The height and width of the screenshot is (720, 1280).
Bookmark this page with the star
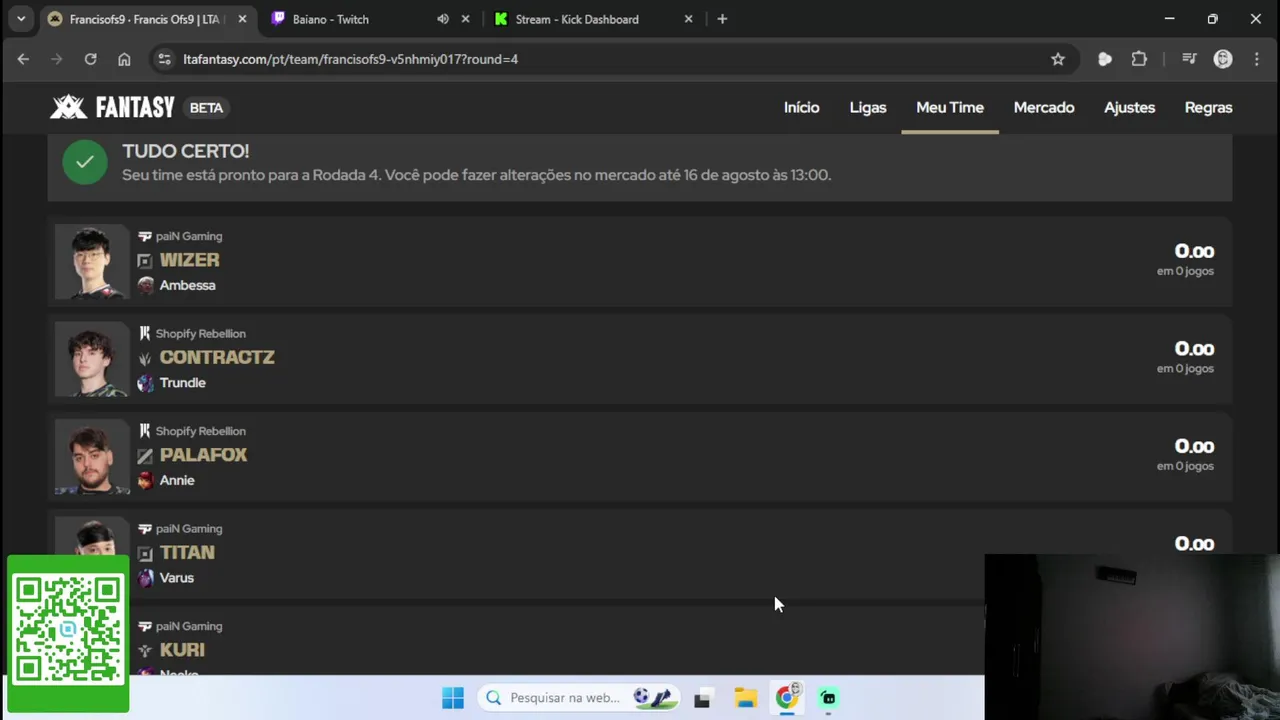(1058, 59)
